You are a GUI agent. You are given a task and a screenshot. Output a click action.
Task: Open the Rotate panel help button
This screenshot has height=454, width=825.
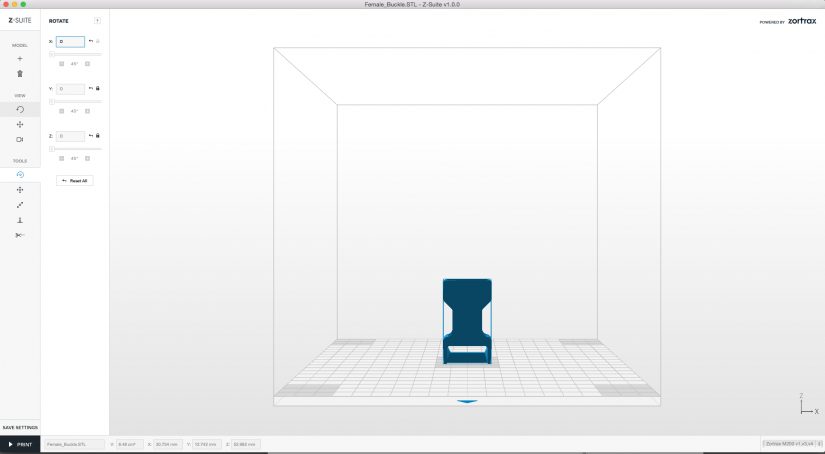pos(97,21)
